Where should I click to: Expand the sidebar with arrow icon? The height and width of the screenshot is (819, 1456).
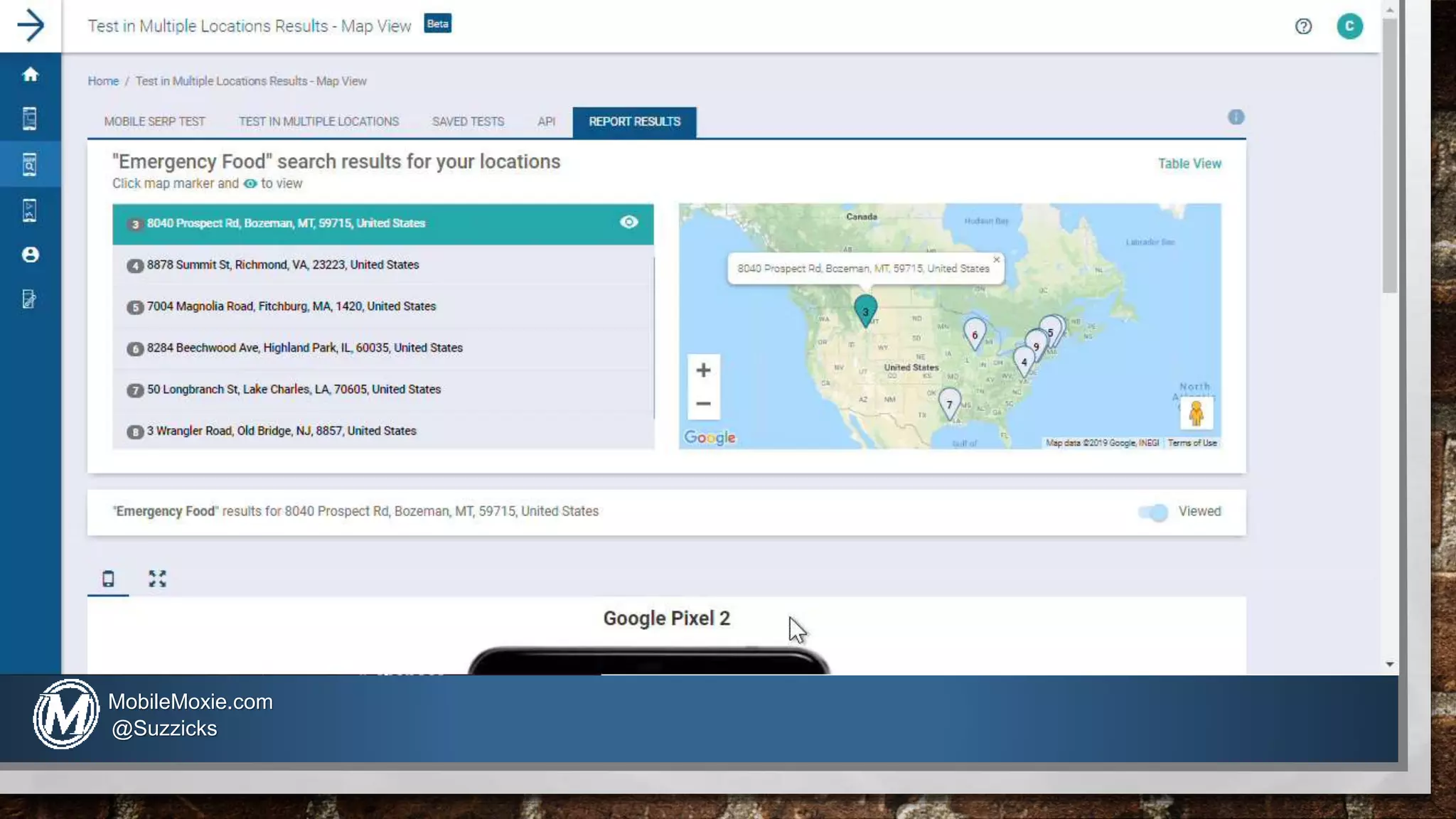coord(30,26)
